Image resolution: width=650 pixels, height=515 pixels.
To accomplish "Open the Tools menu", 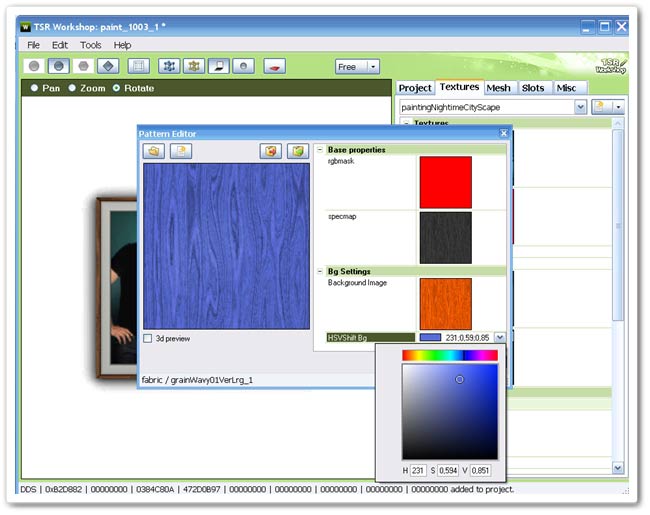I will (x=91, y=45).
